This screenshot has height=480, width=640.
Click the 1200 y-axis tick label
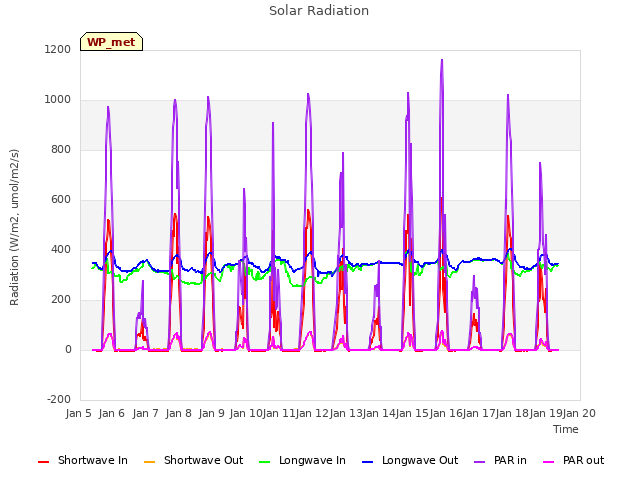[x=58, y=50]
